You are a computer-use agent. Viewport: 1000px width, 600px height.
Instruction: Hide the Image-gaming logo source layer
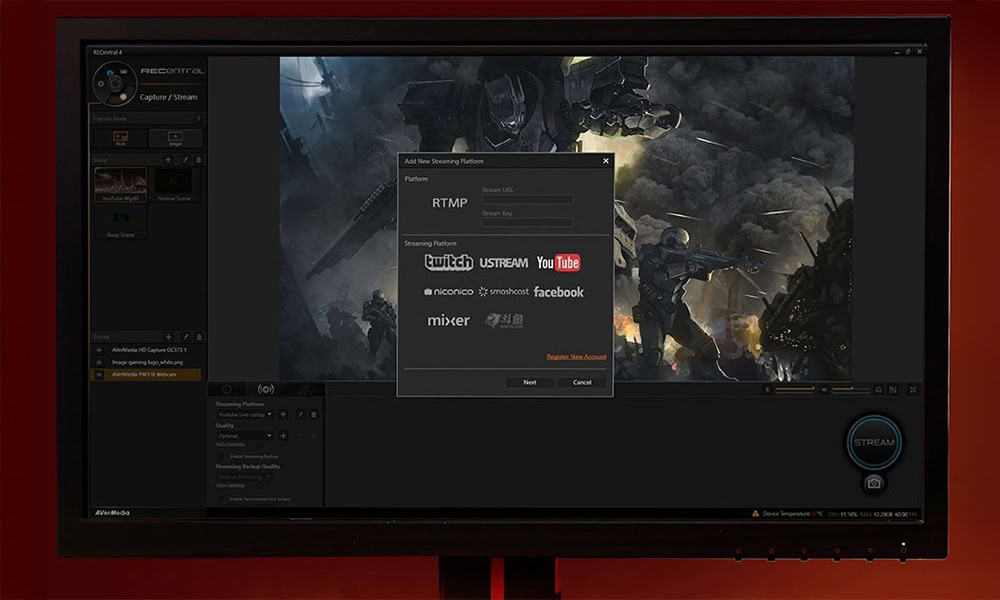[x=98, y=362]
